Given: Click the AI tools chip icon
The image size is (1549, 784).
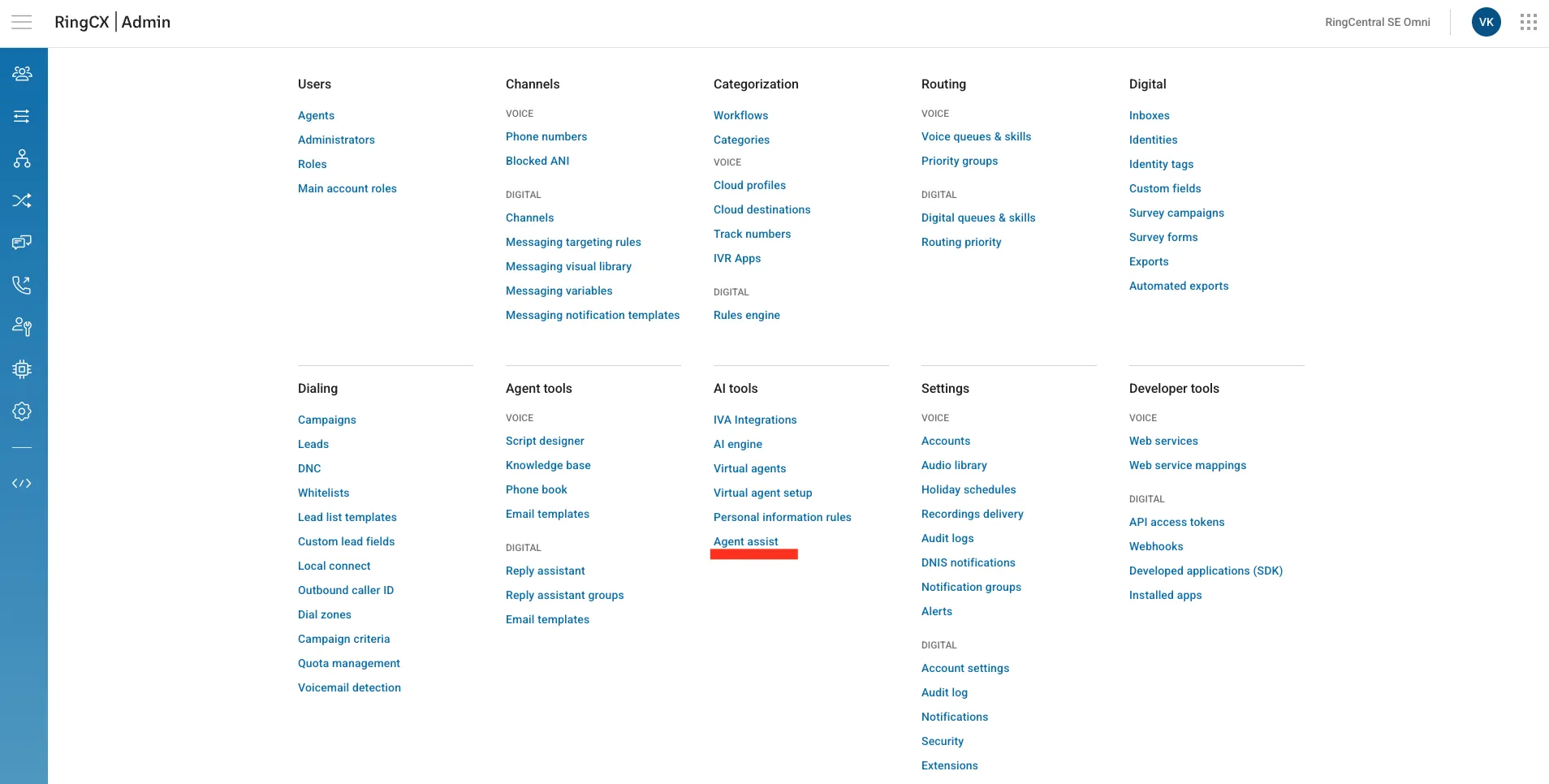Looking at the screenshot, I should point(22,369).
